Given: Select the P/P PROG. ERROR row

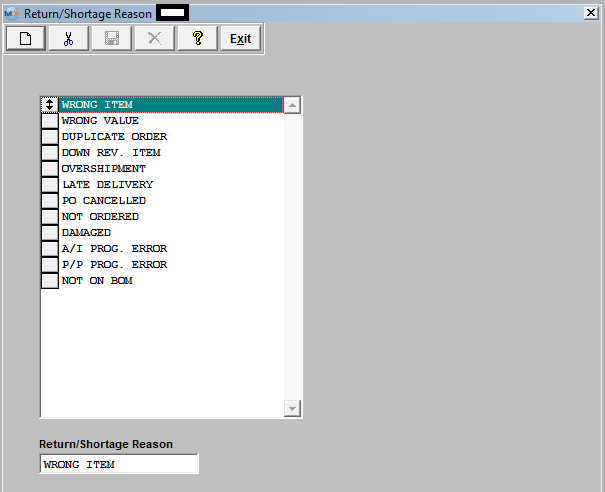Looking at the screenshot, I should (x=171, y=265).
